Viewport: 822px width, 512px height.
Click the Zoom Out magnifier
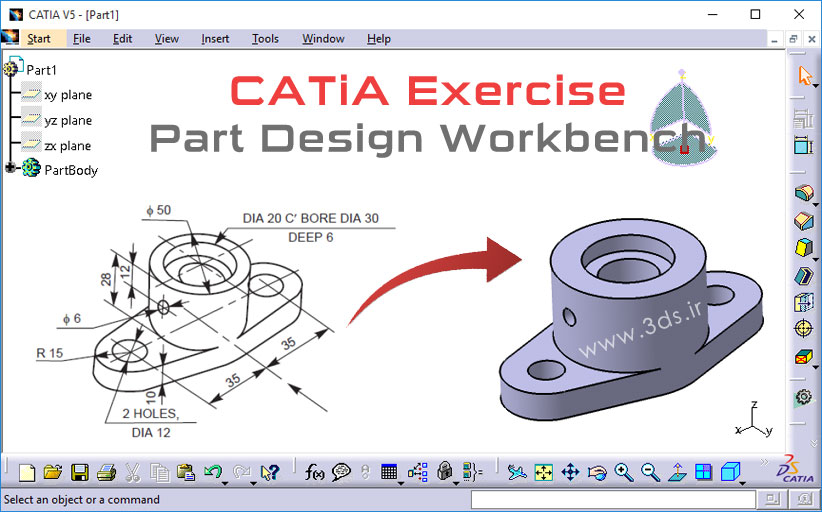click(x=651, y=473)
